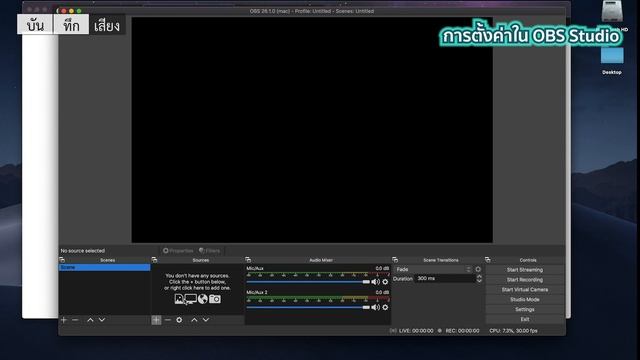Click the 'No source selected' label
This screenshot has height=360, width=640.
(x=83, y=251)
